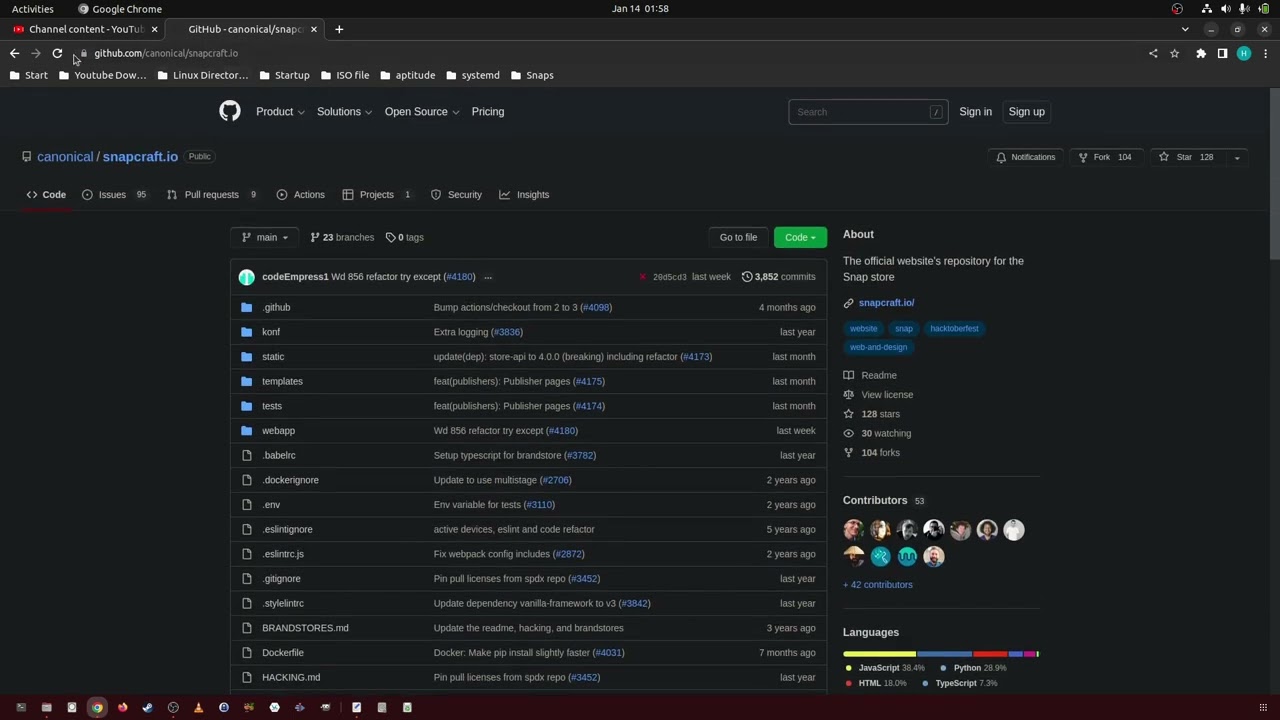
Task: Click Python 28.9% language entry
Action: coord(972,668)
